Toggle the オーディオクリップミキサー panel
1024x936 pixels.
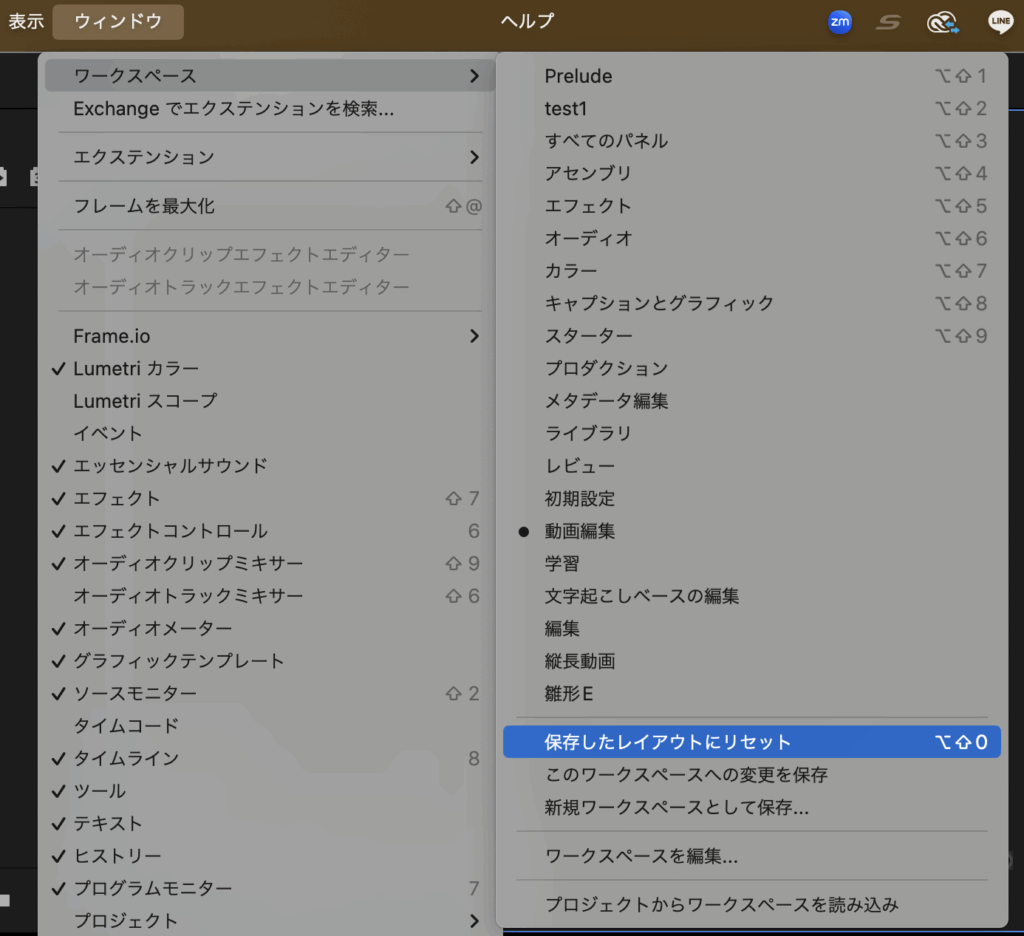pos(270,563)
